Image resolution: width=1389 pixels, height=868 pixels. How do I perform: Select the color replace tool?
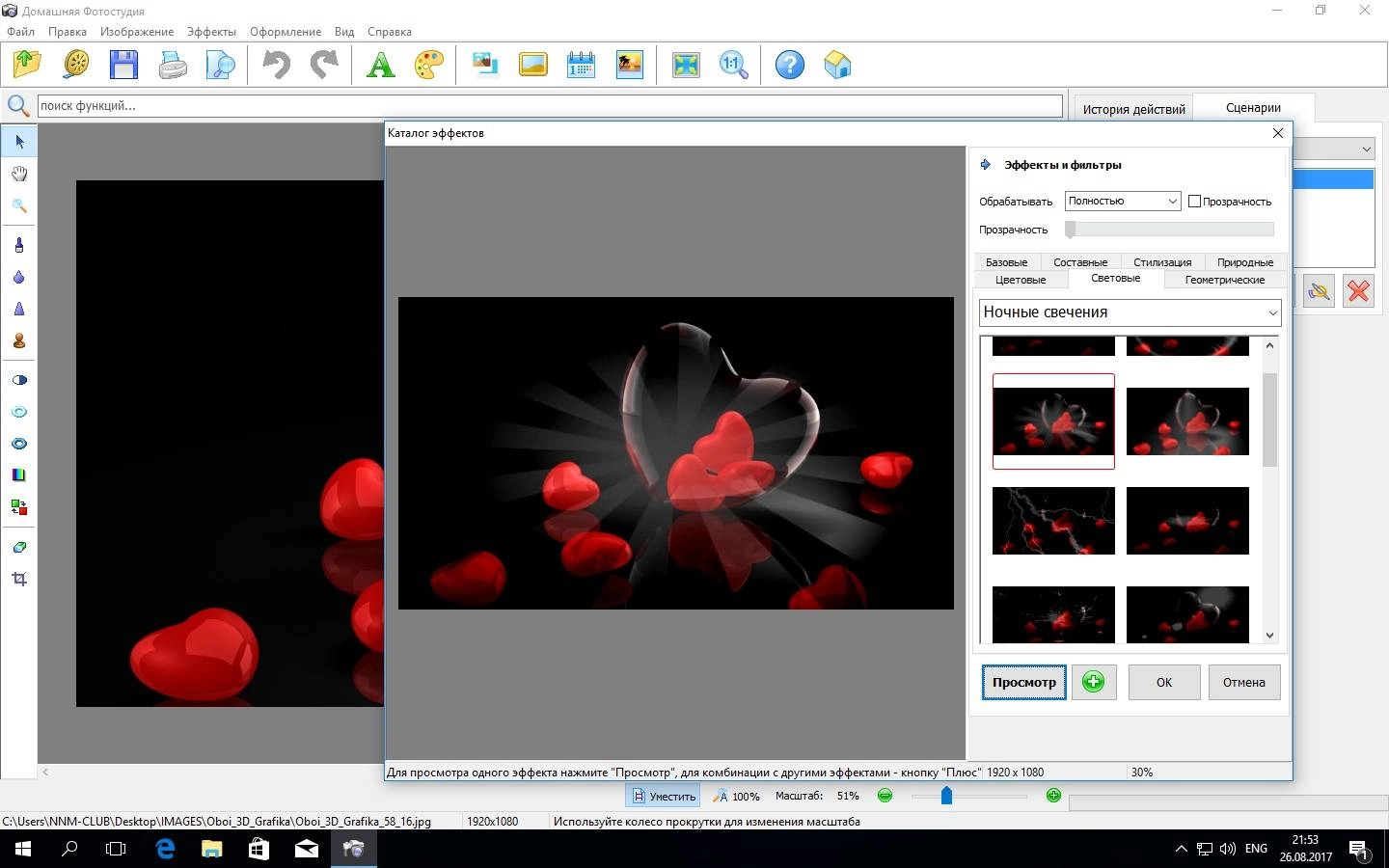(19, 506)
